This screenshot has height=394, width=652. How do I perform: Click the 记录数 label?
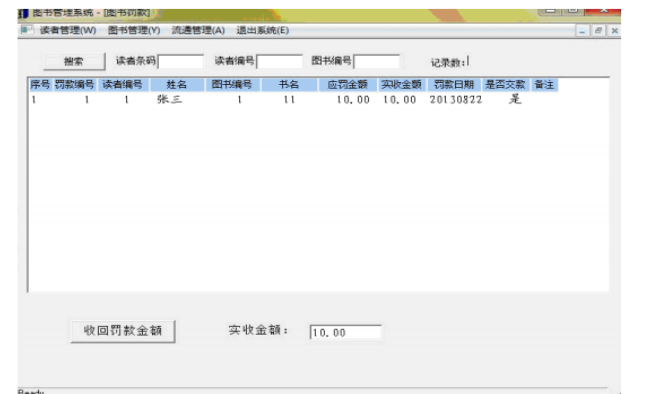click(x=447, y=63)
